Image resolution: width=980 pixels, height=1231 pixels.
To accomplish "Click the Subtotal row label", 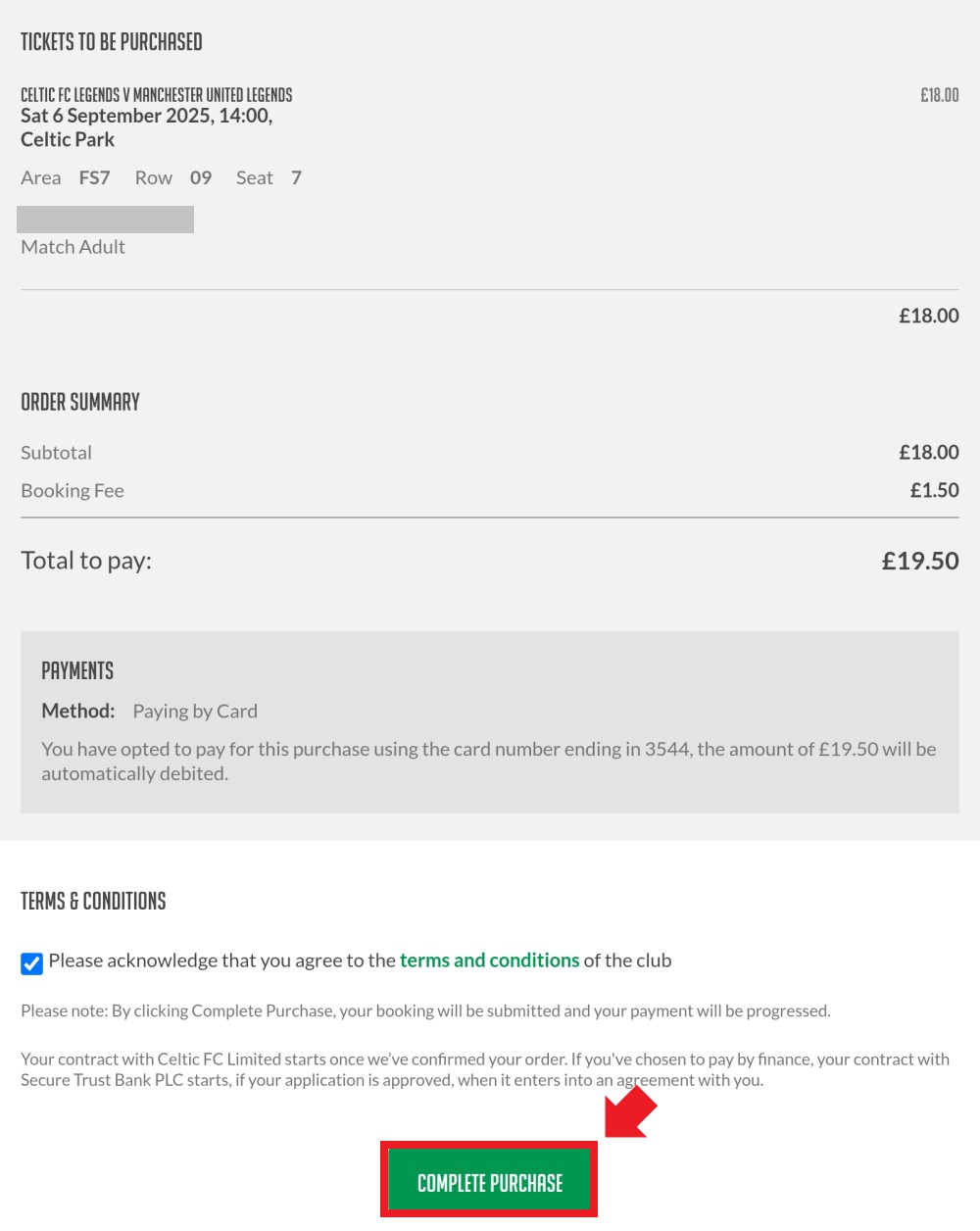I will (56, 453).
